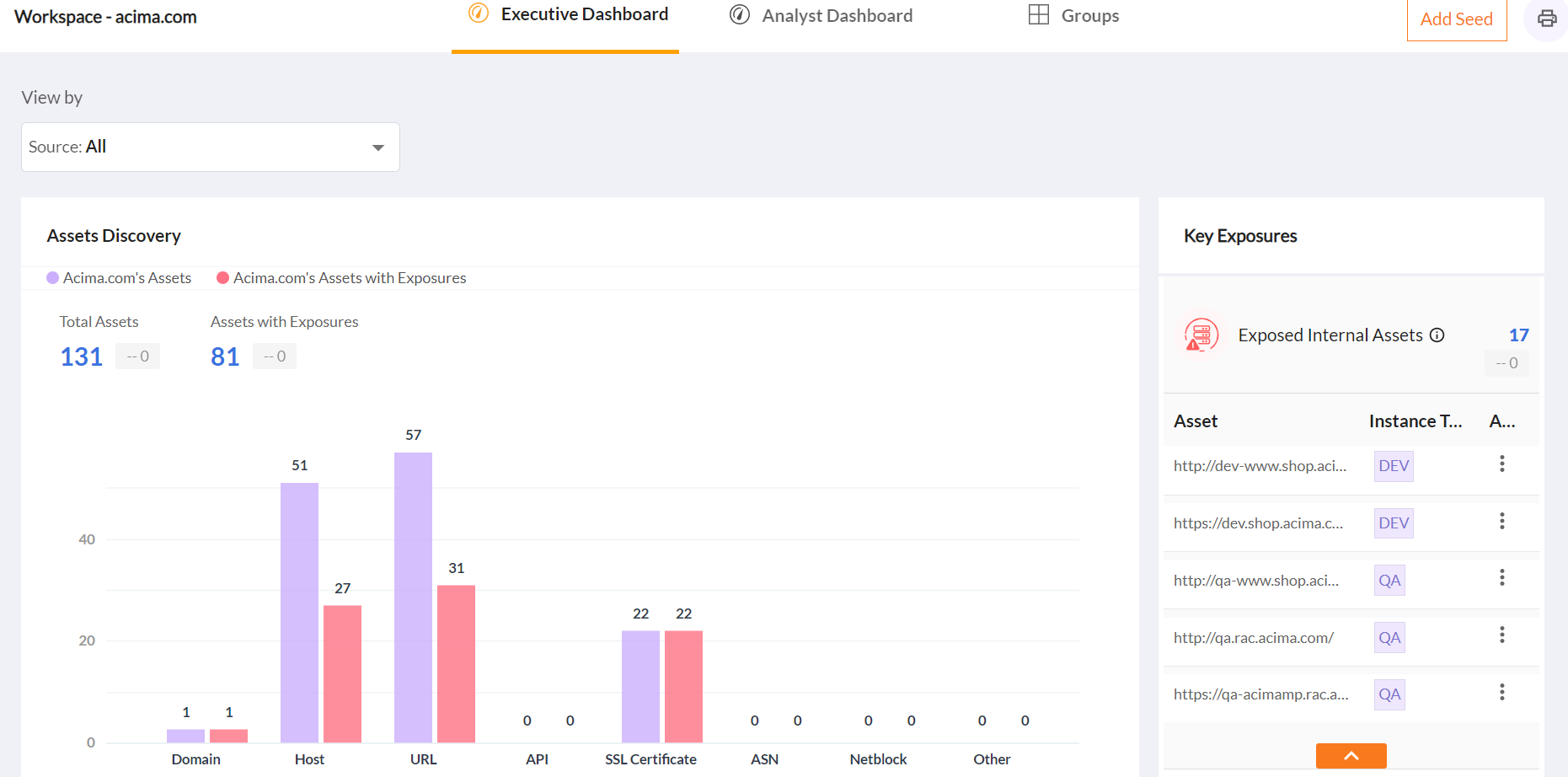Click the Netblock axis label
Screen dimensions: 1568x777
pyautogui.click(x=878, y=759)
